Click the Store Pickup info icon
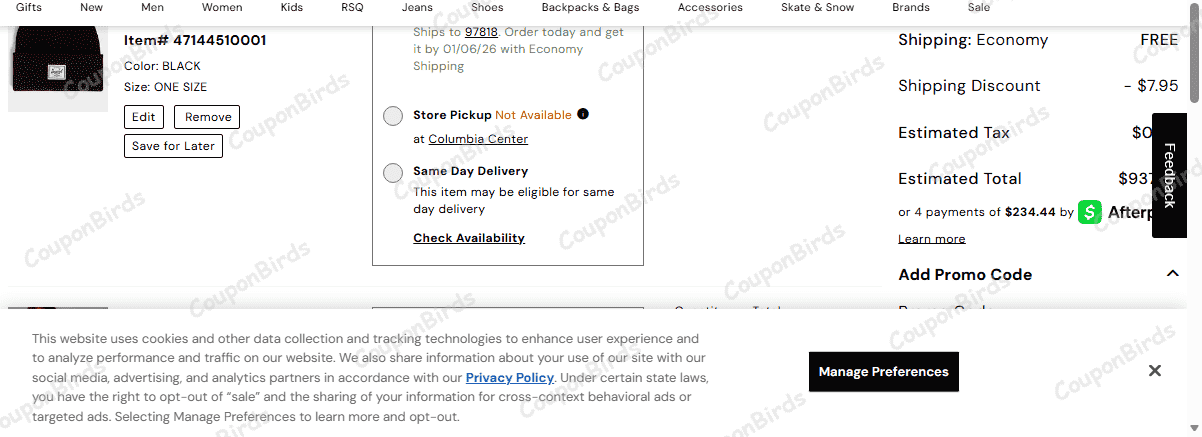Image resolution: width=1202 pixels, height=437 pixels. tap(583, 114)
